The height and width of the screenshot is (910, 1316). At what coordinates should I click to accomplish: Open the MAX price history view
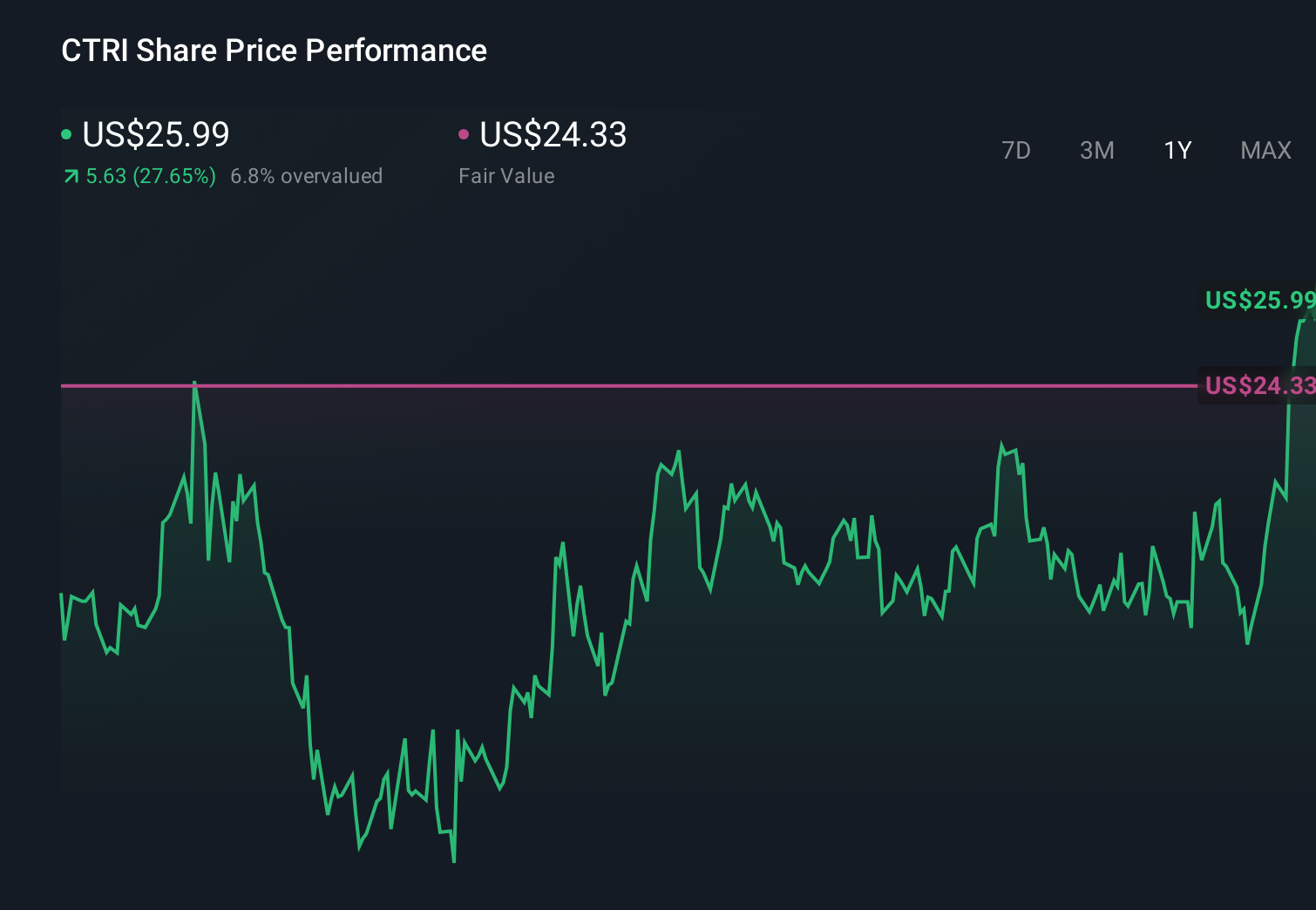point(1265,150)
